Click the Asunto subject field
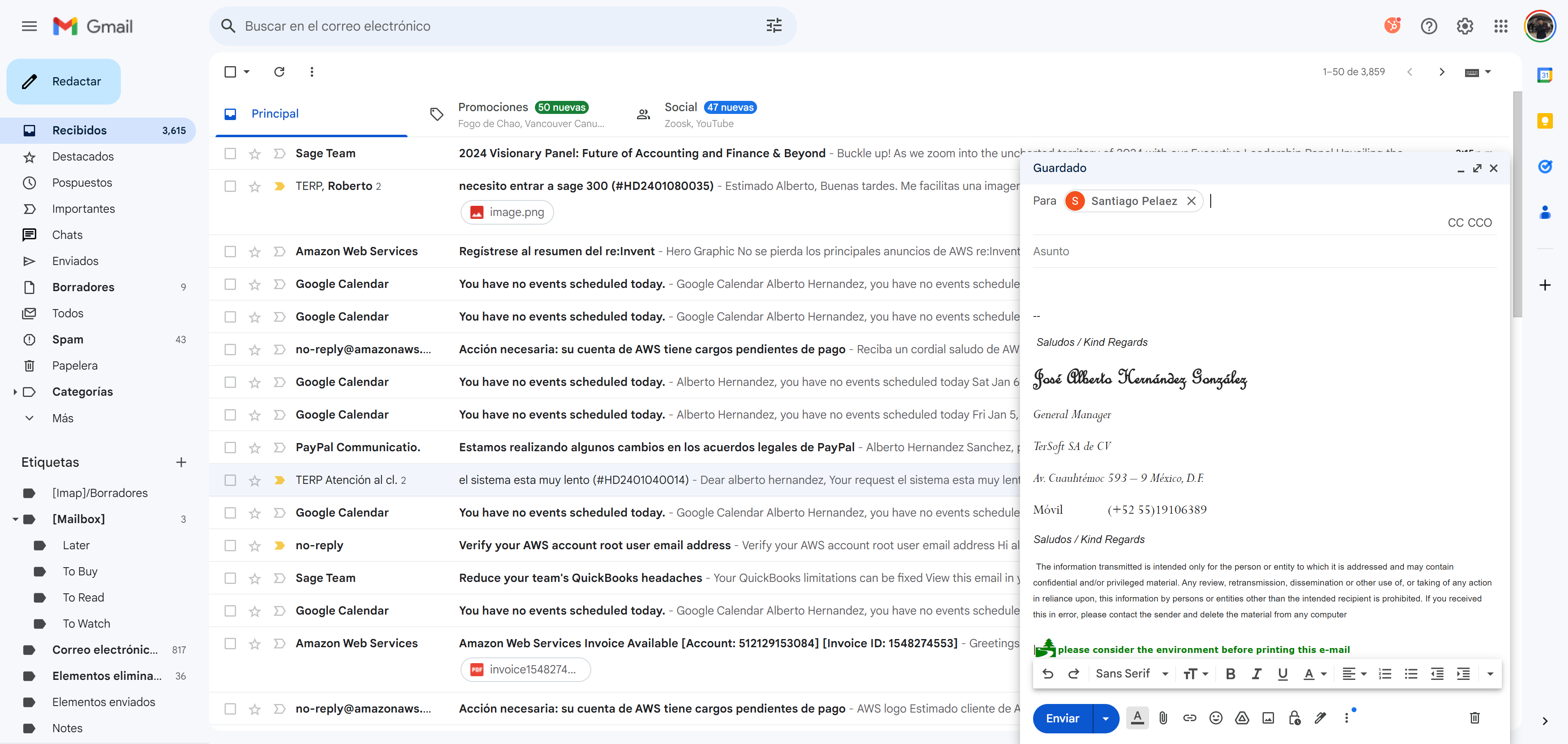 click(1264, 252)
